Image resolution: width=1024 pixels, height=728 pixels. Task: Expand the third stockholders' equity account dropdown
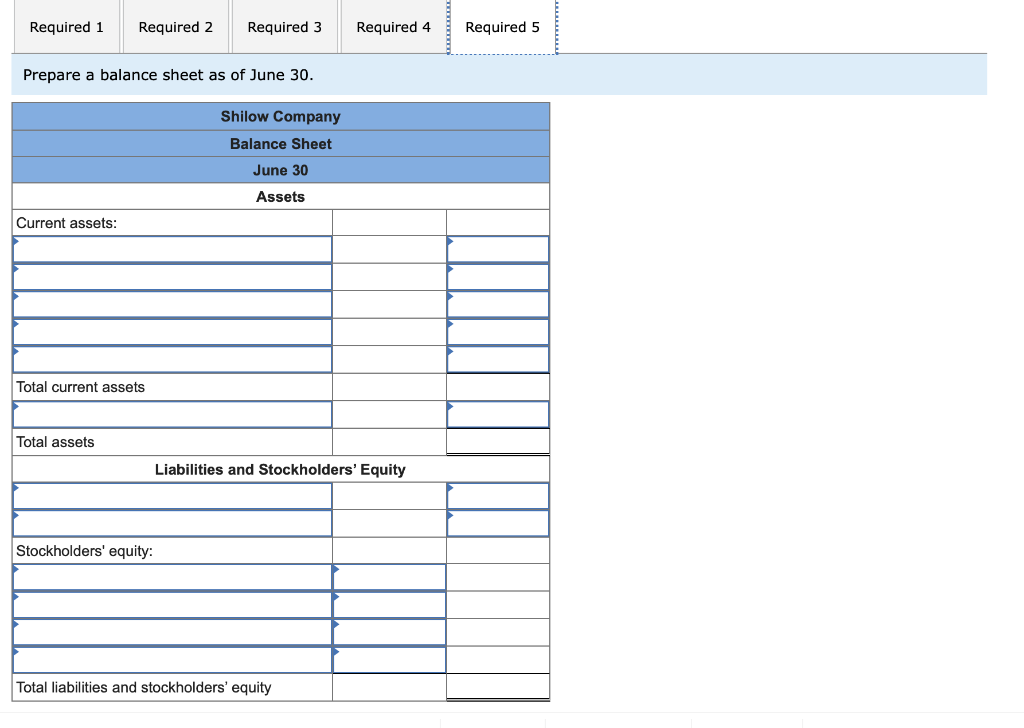coord(172,632)
